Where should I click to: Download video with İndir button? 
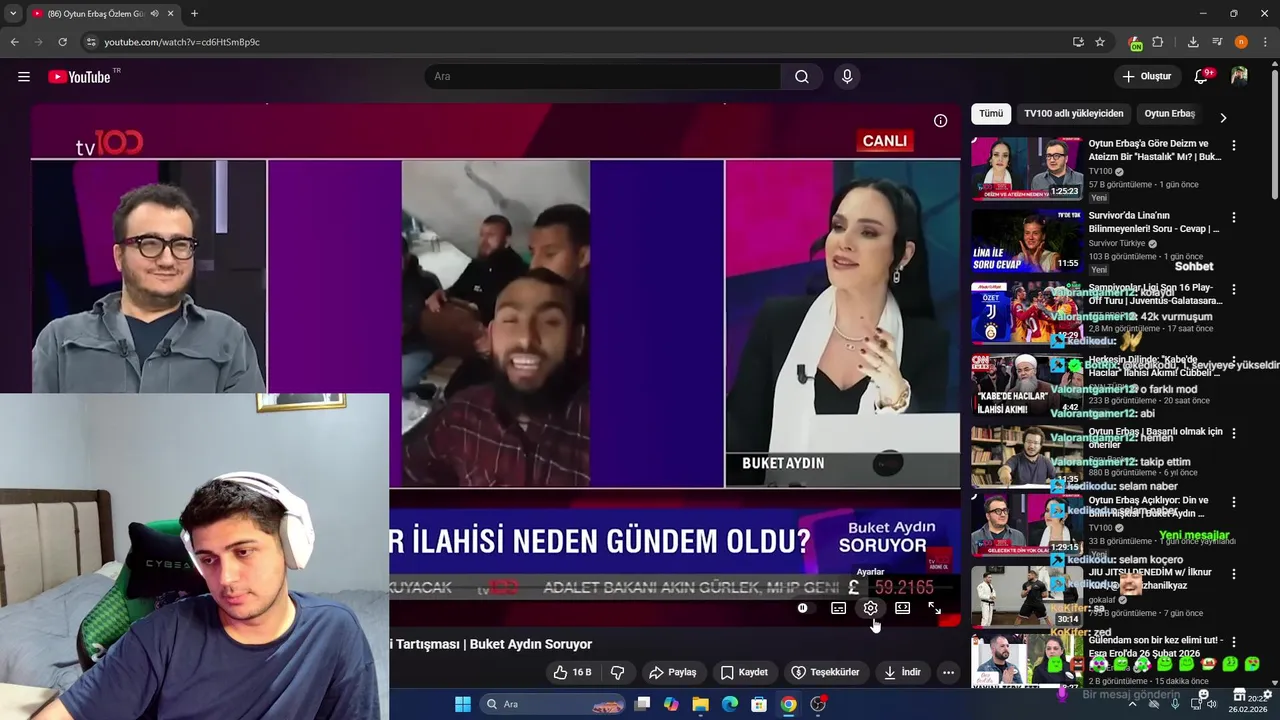click(x=902, y=672)
